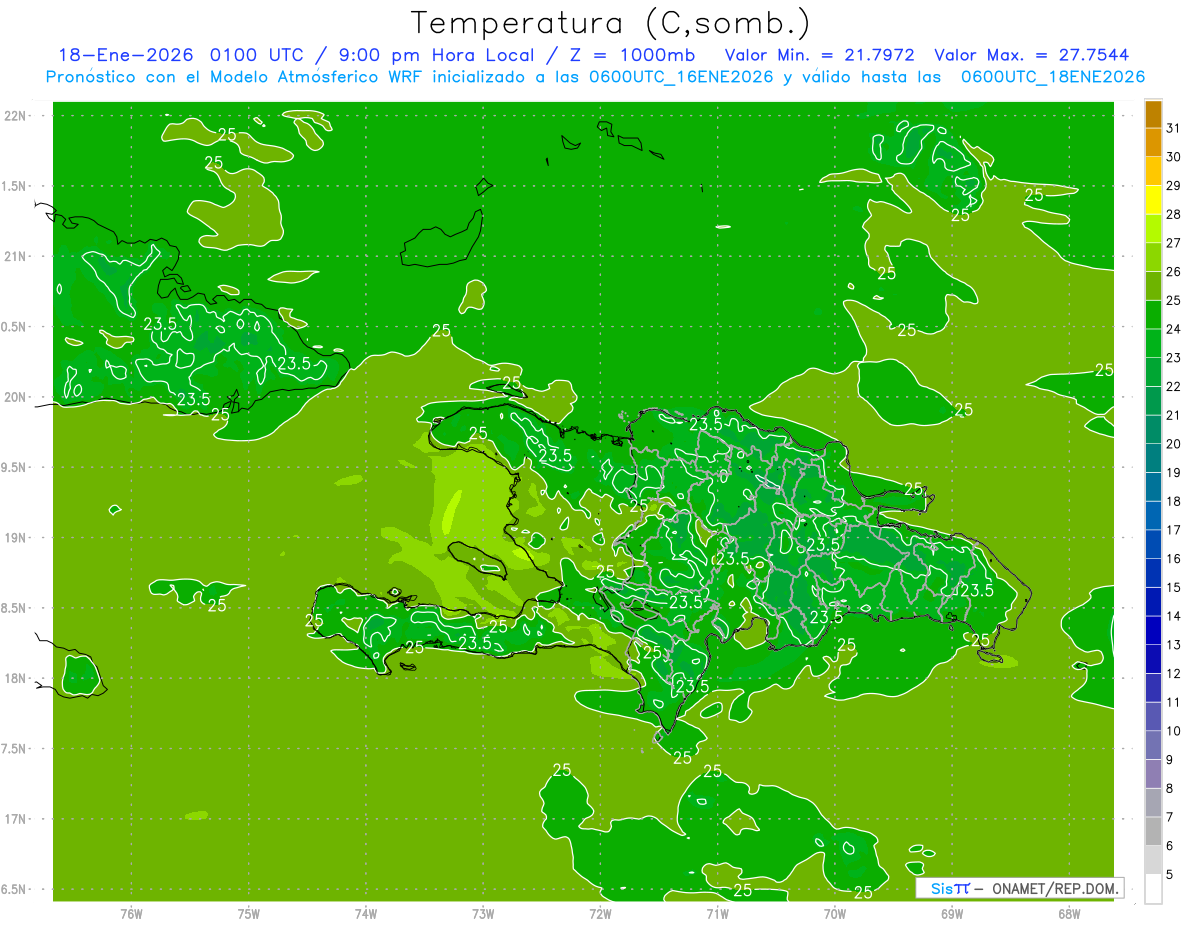The width and height of the screenshot is (1200, 927).
Task: Click the "71W" longitude axis label
Action: pos(717,914)
